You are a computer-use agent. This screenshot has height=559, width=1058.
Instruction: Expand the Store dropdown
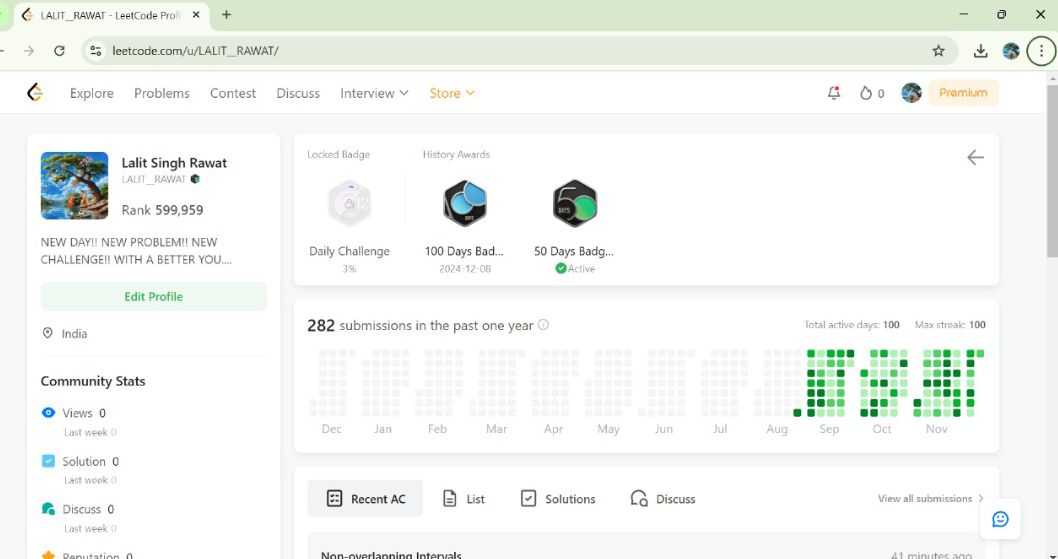(451, 93)
